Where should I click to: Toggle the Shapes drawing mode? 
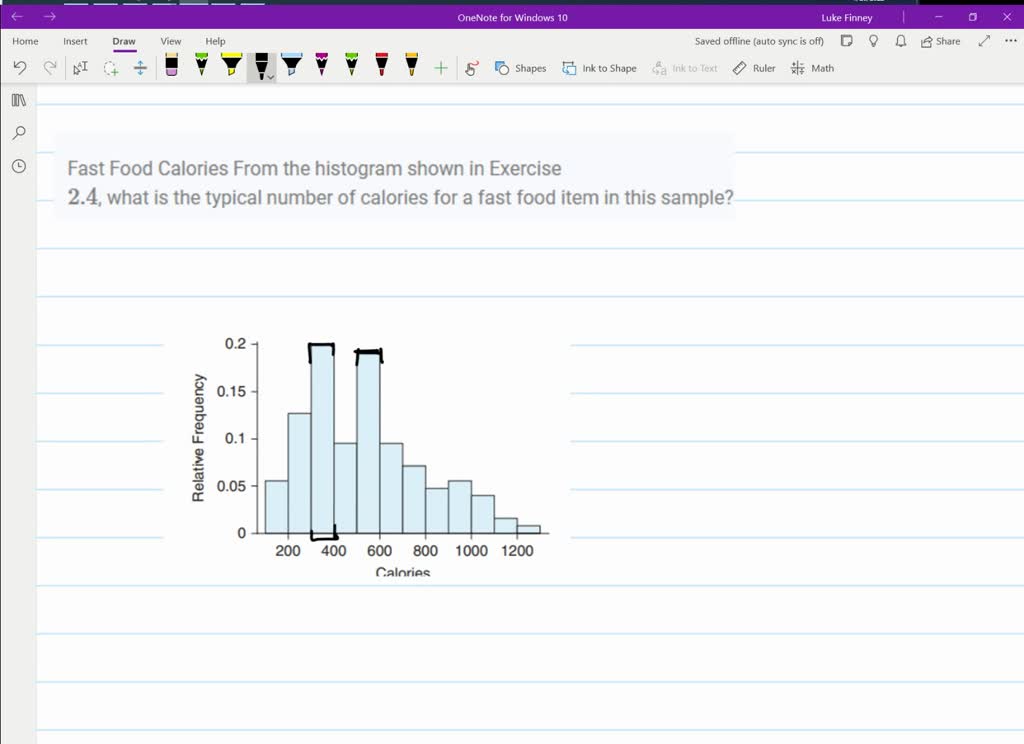pos(521,68)
